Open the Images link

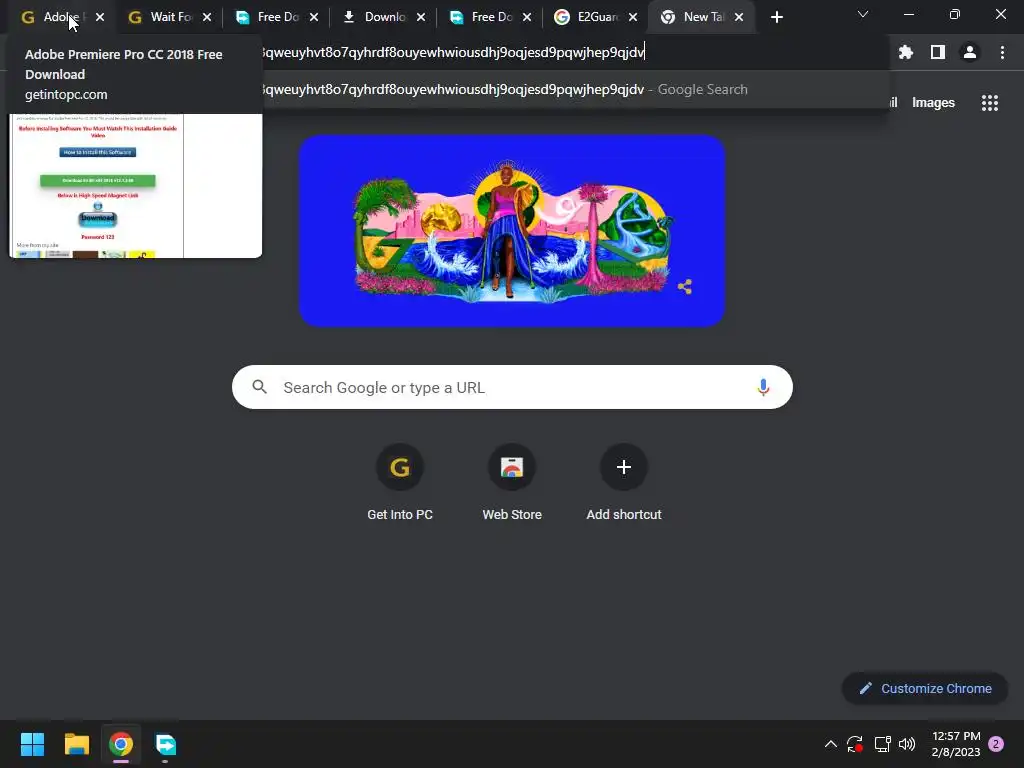click(933, 103)
